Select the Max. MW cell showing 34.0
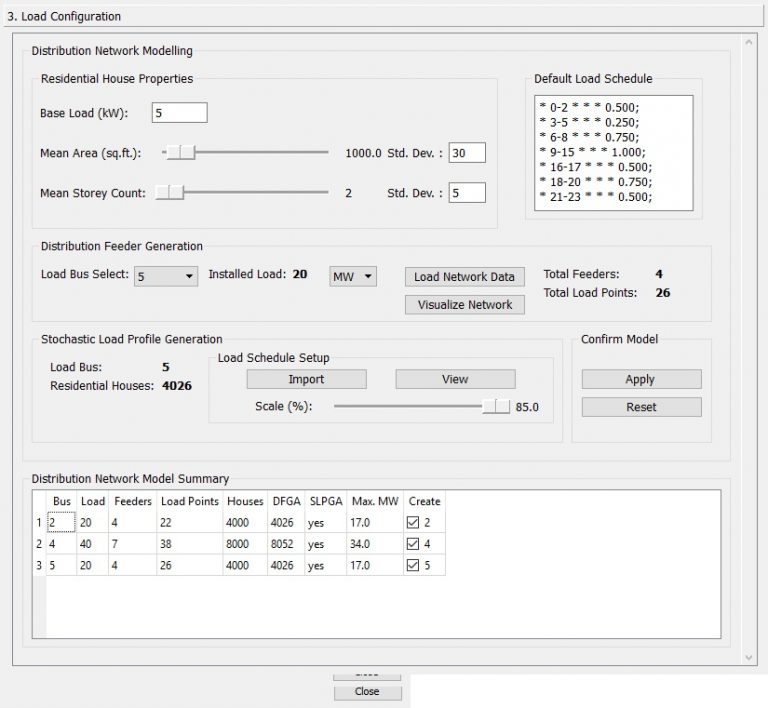Screen dimensions: 768x708 click(x=375, y=543)
